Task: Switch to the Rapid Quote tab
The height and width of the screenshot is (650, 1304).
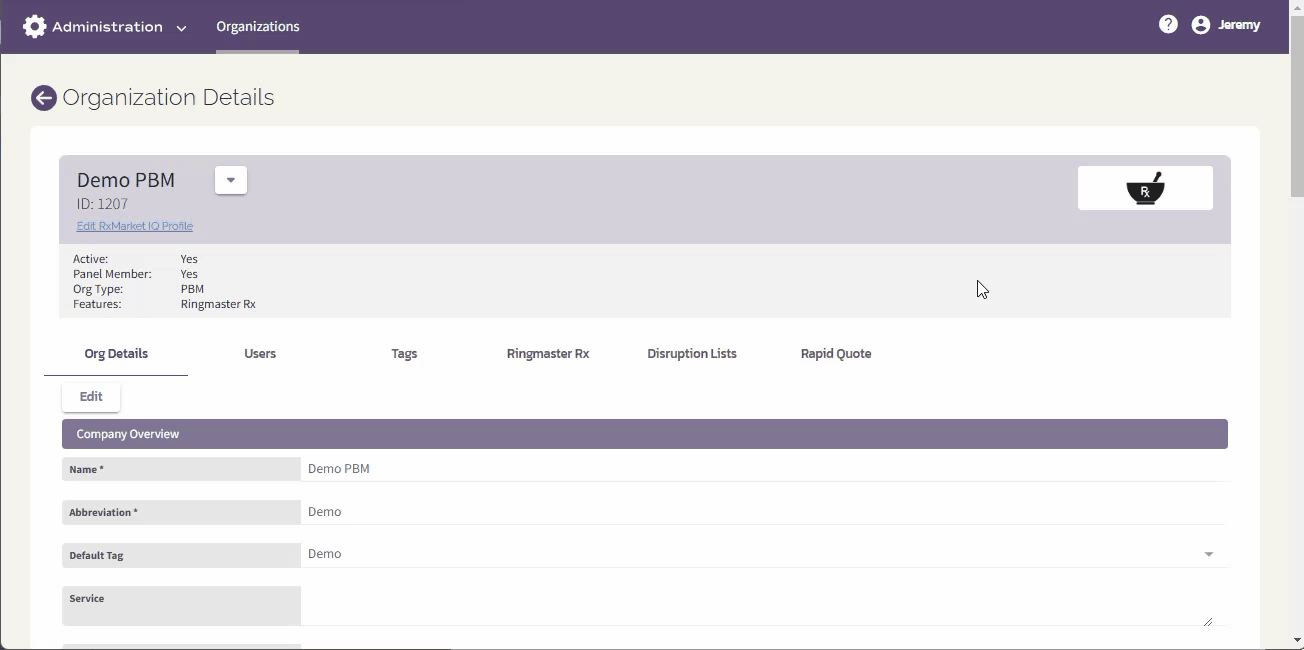Action: coord(836,353)
